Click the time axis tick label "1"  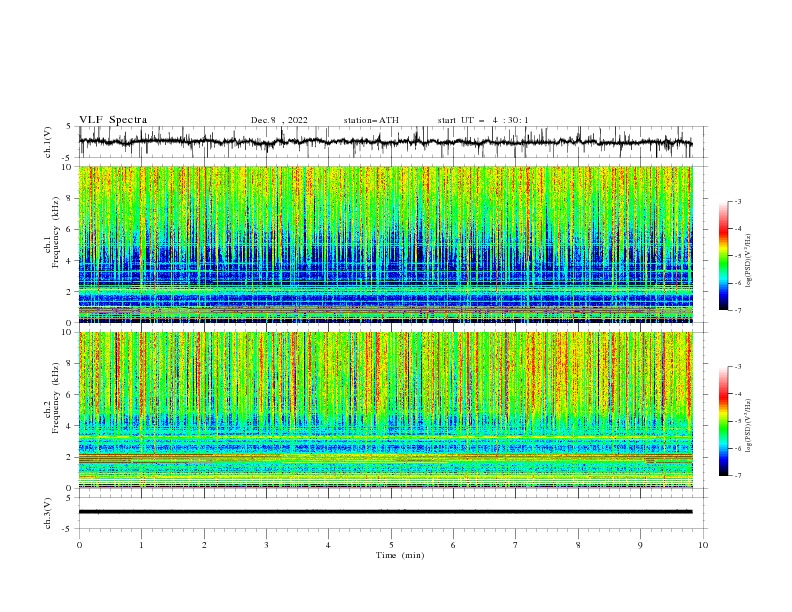pyautogui.click(x=141, y=545)
